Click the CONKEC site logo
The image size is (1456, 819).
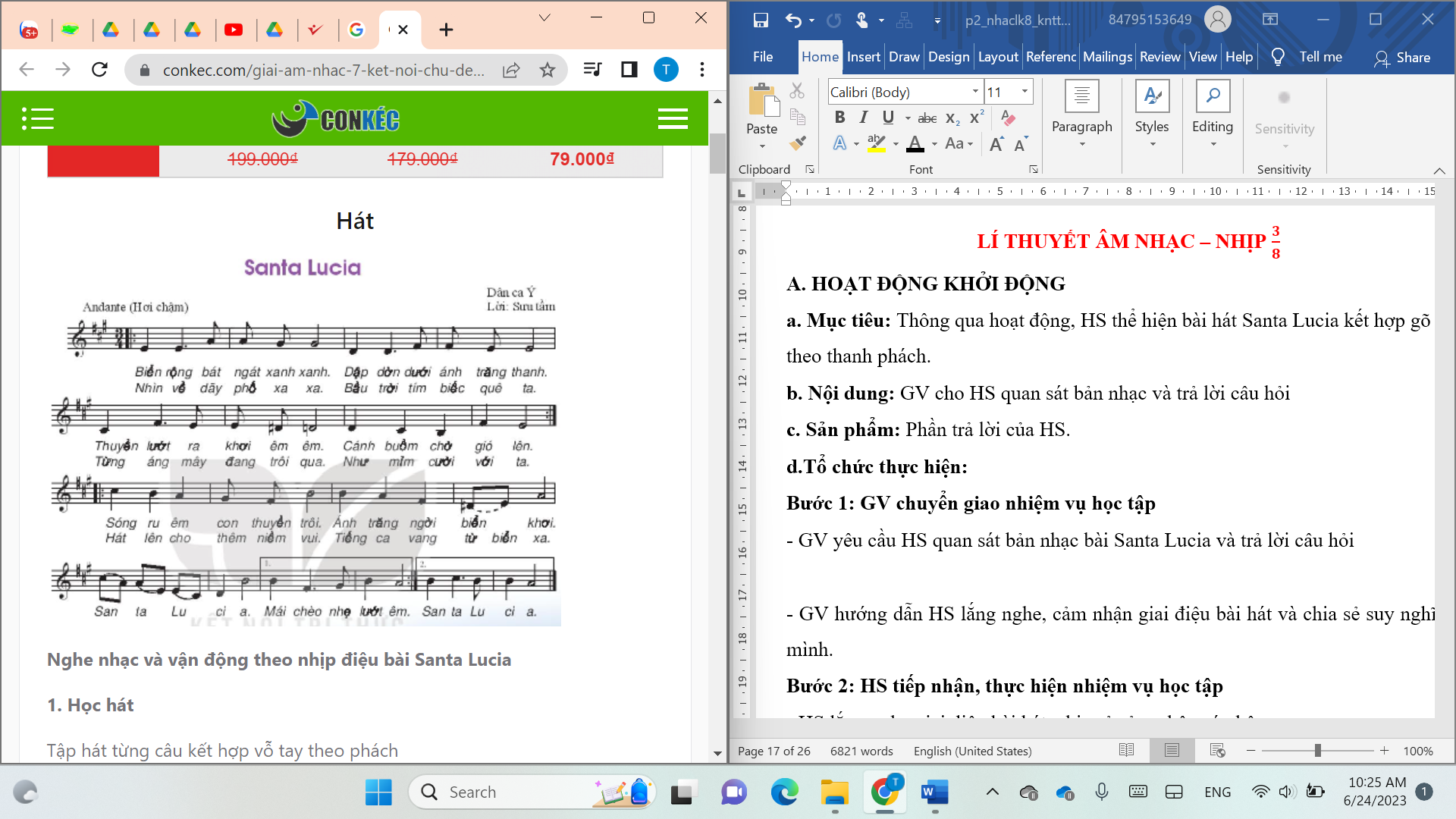tap(336, 119)
